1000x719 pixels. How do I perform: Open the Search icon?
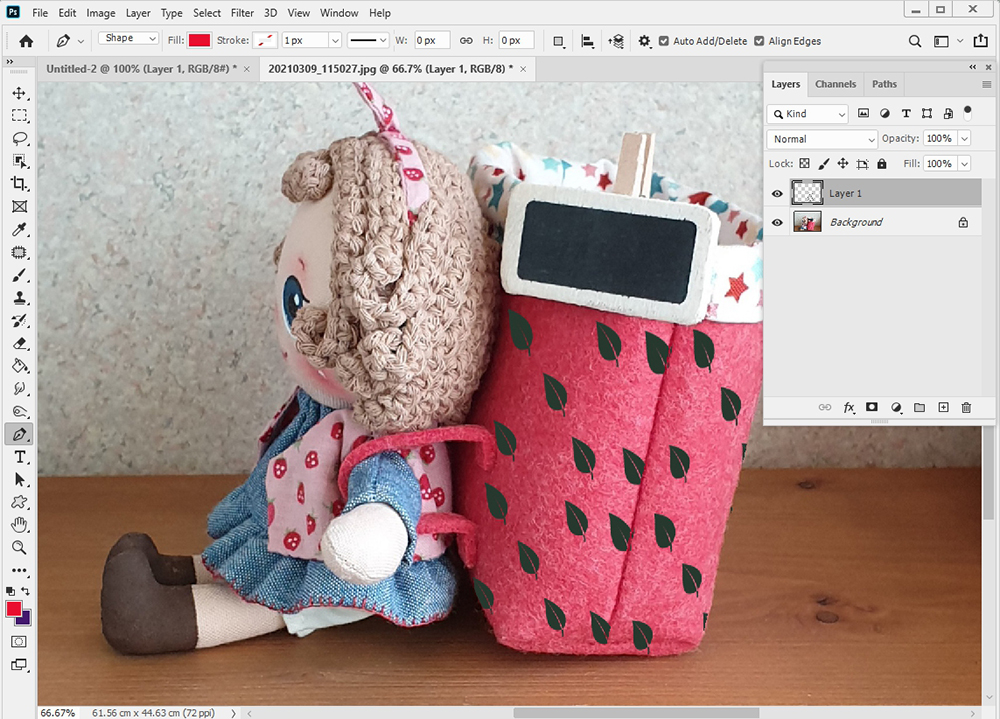[x=915, y=41]
